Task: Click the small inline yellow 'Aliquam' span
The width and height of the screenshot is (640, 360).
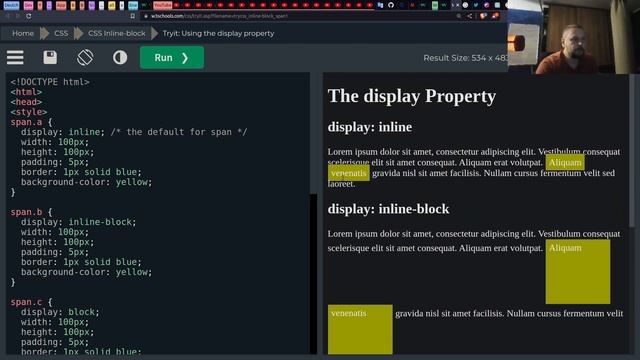Action: pos(565,162)
